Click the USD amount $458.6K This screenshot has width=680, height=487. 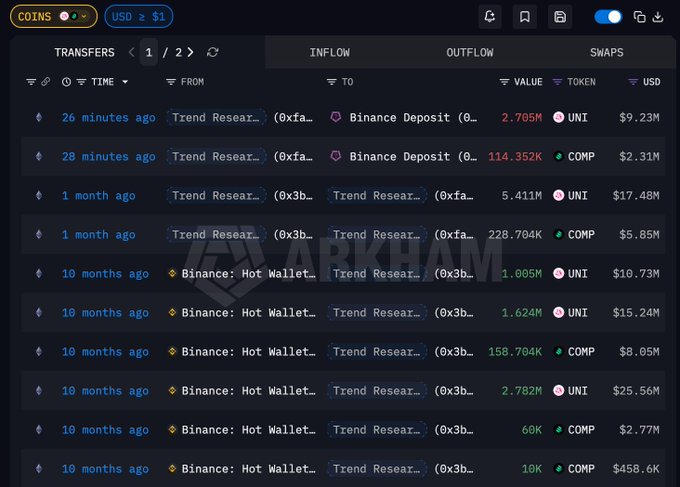tap(636, 469)
